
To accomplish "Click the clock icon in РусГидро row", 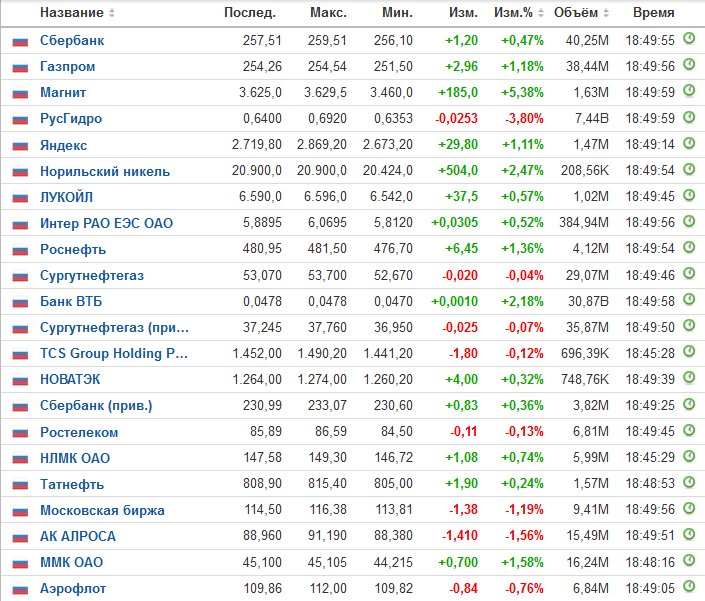I will (689, 117).
